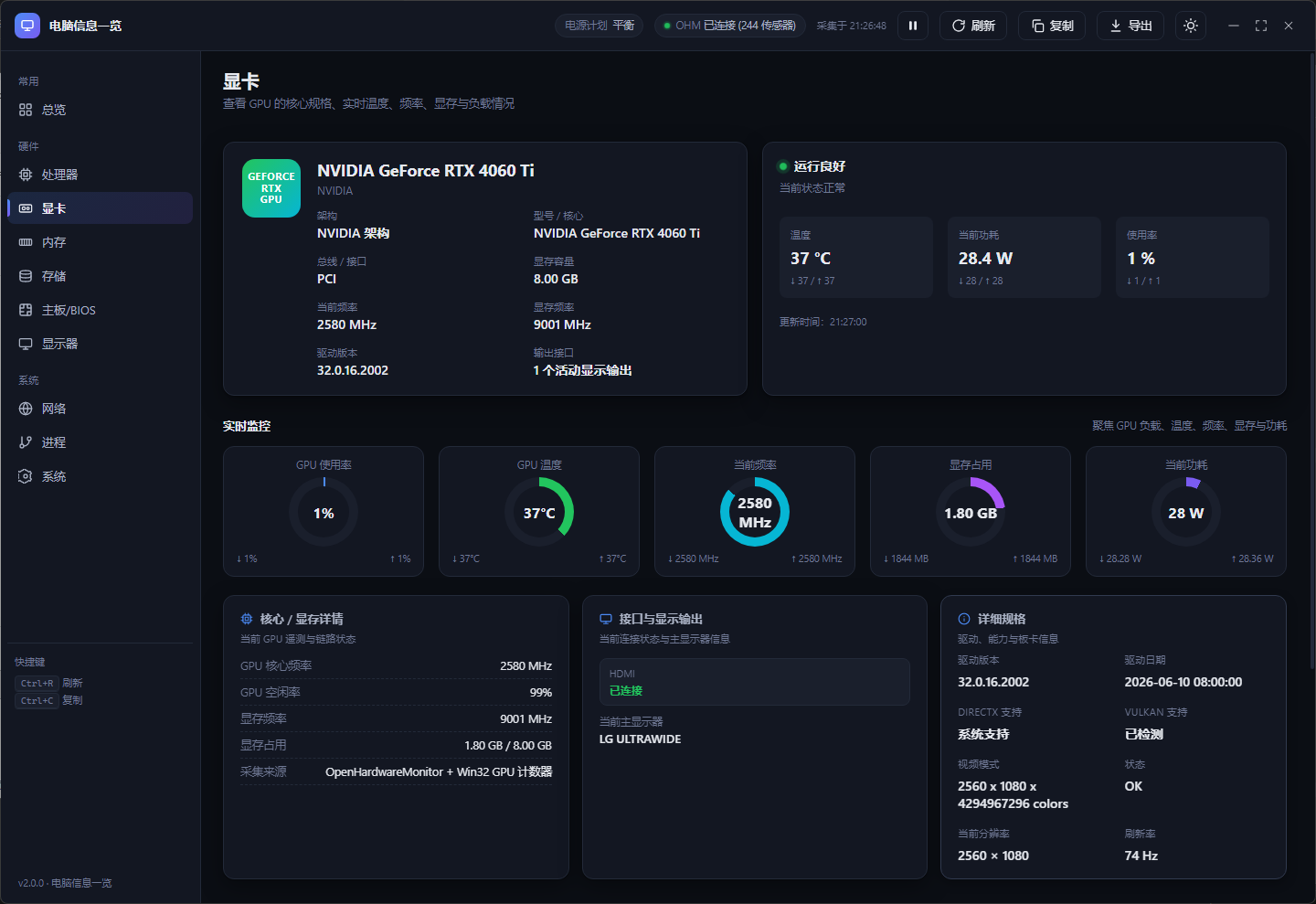1316x904 pixels.
Task: Click the DIRECTX 支持 value 系统支持
Action: point(983,734)
